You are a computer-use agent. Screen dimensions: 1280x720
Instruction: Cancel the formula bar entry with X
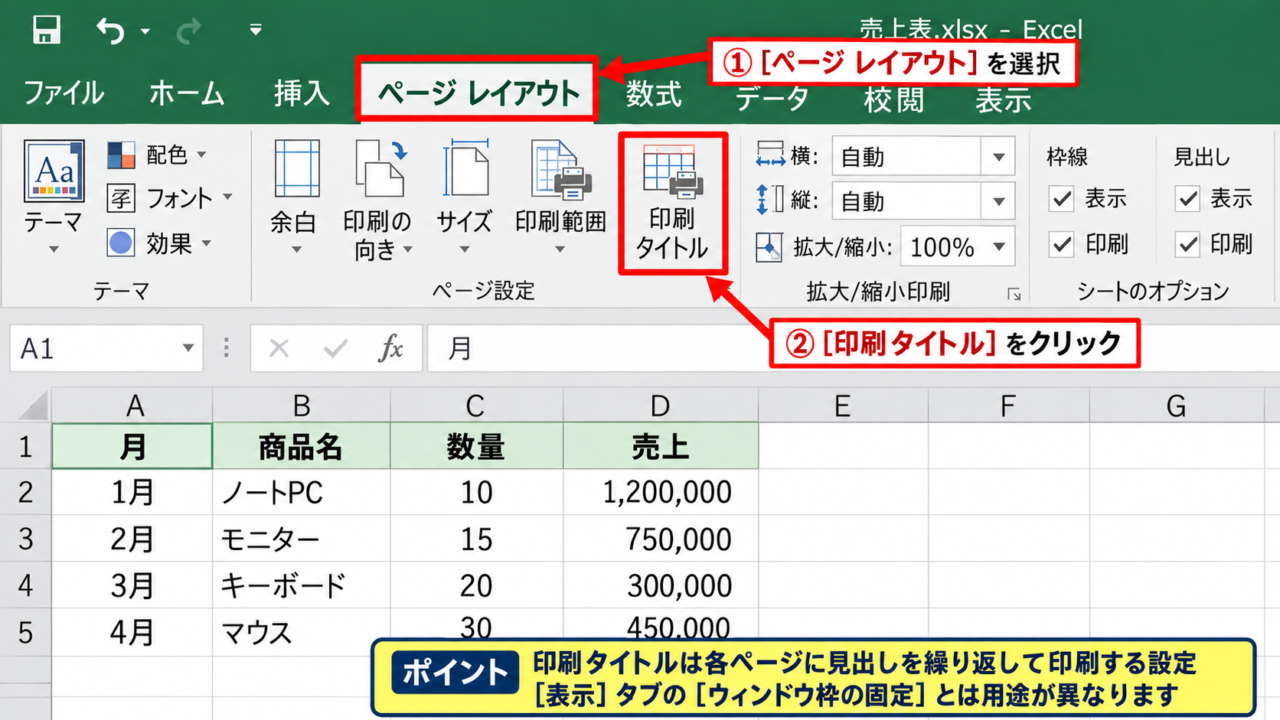click(x=279, y=348)
